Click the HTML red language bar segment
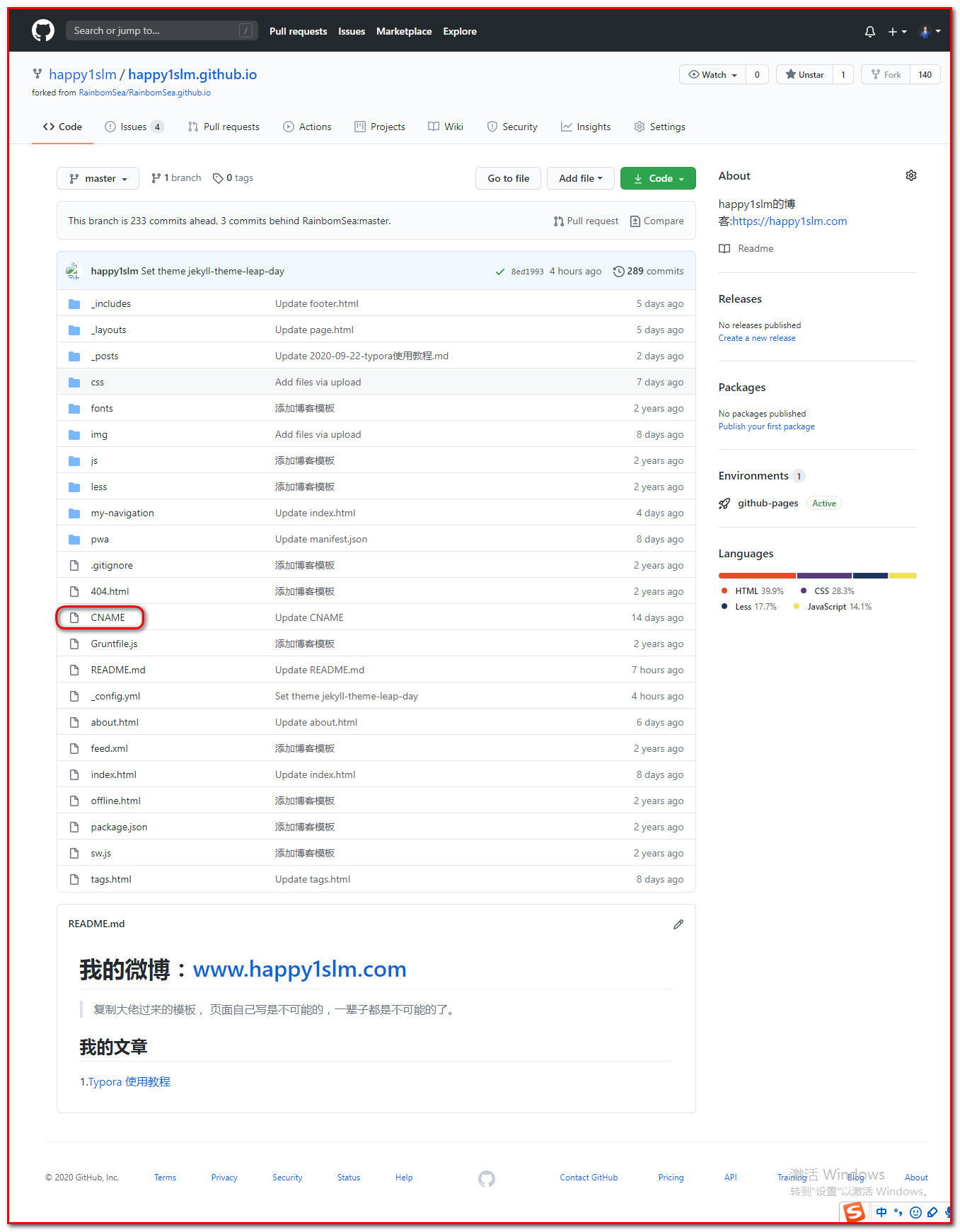 pyautogui.click(x=757, y=576)
